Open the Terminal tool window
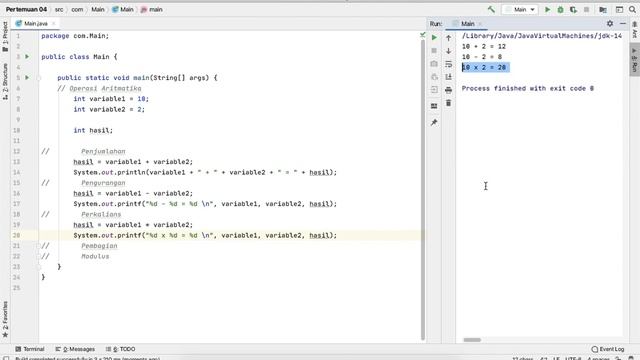The width and height of the screenshot is (640, 360). [30, 349]
